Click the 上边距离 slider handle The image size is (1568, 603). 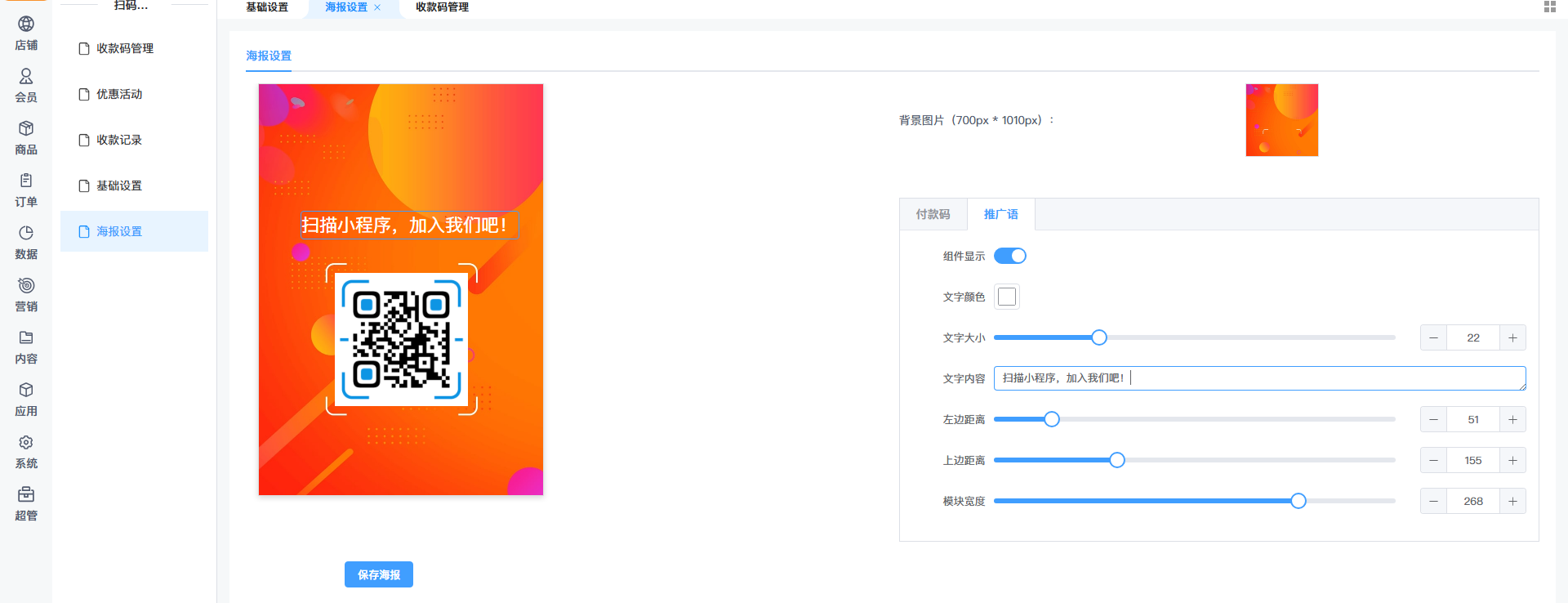pos(1117,460)
